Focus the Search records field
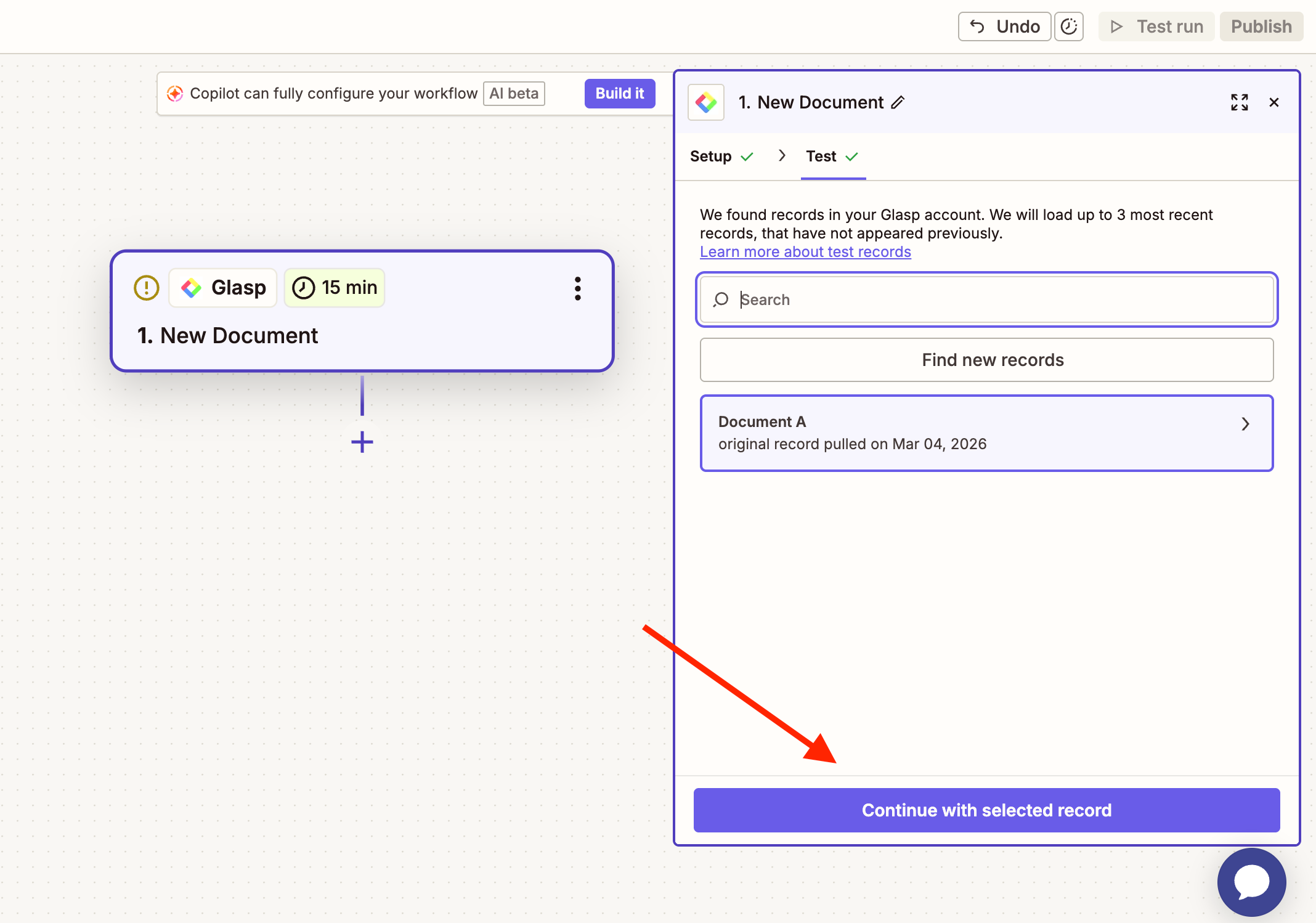 [x=998, y=299]
